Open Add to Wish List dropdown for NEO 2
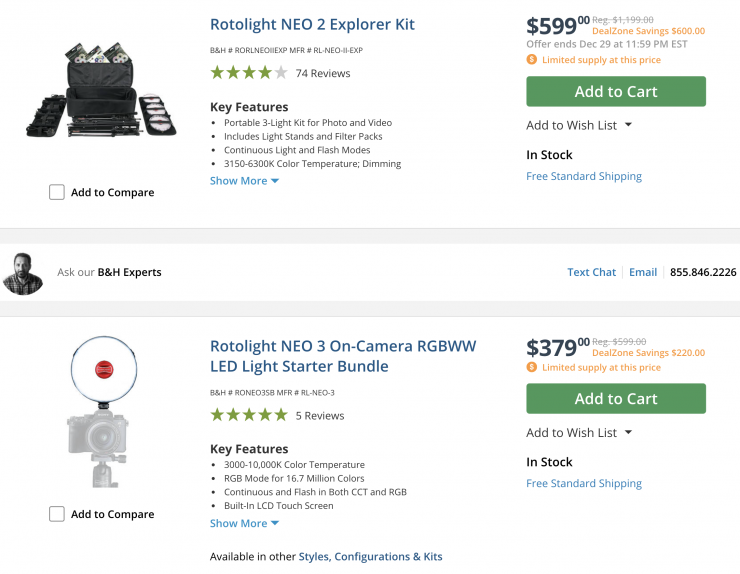 579,125
